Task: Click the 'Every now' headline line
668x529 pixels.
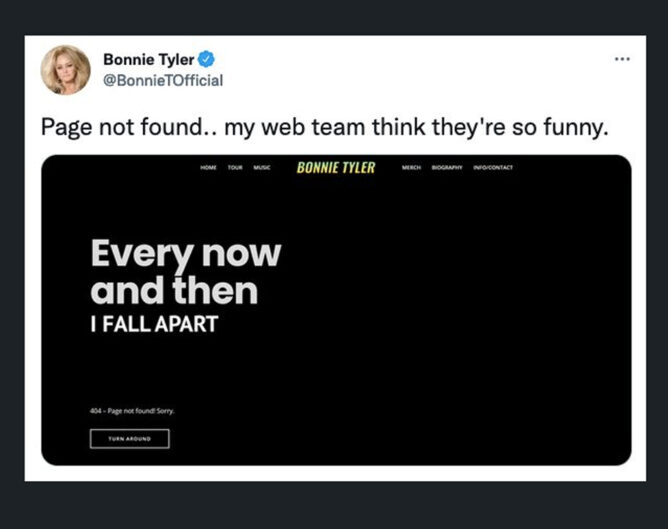Action: click(x=186, y=255)
